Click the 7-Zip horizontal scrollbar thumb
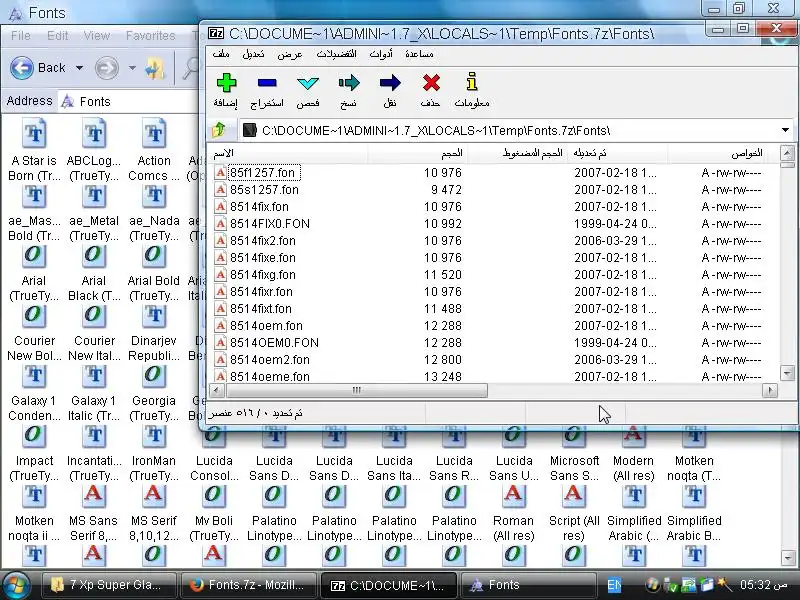 [357, 390]
